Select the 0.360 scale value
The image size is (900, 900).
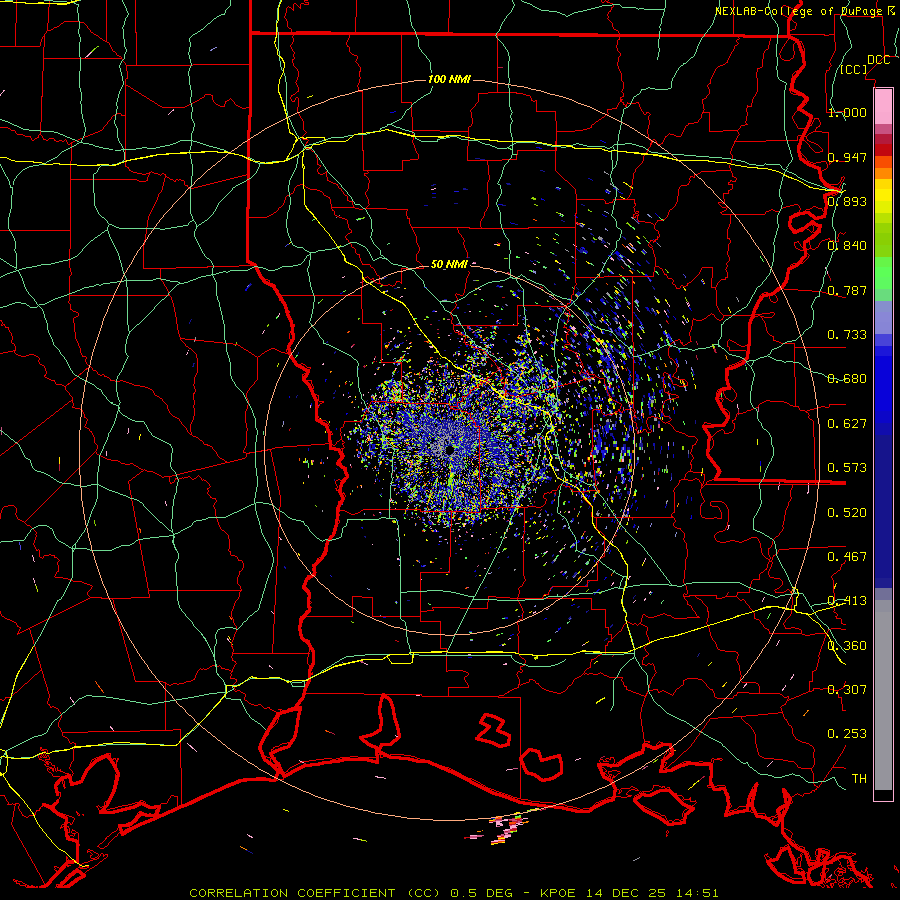point(847,646)
